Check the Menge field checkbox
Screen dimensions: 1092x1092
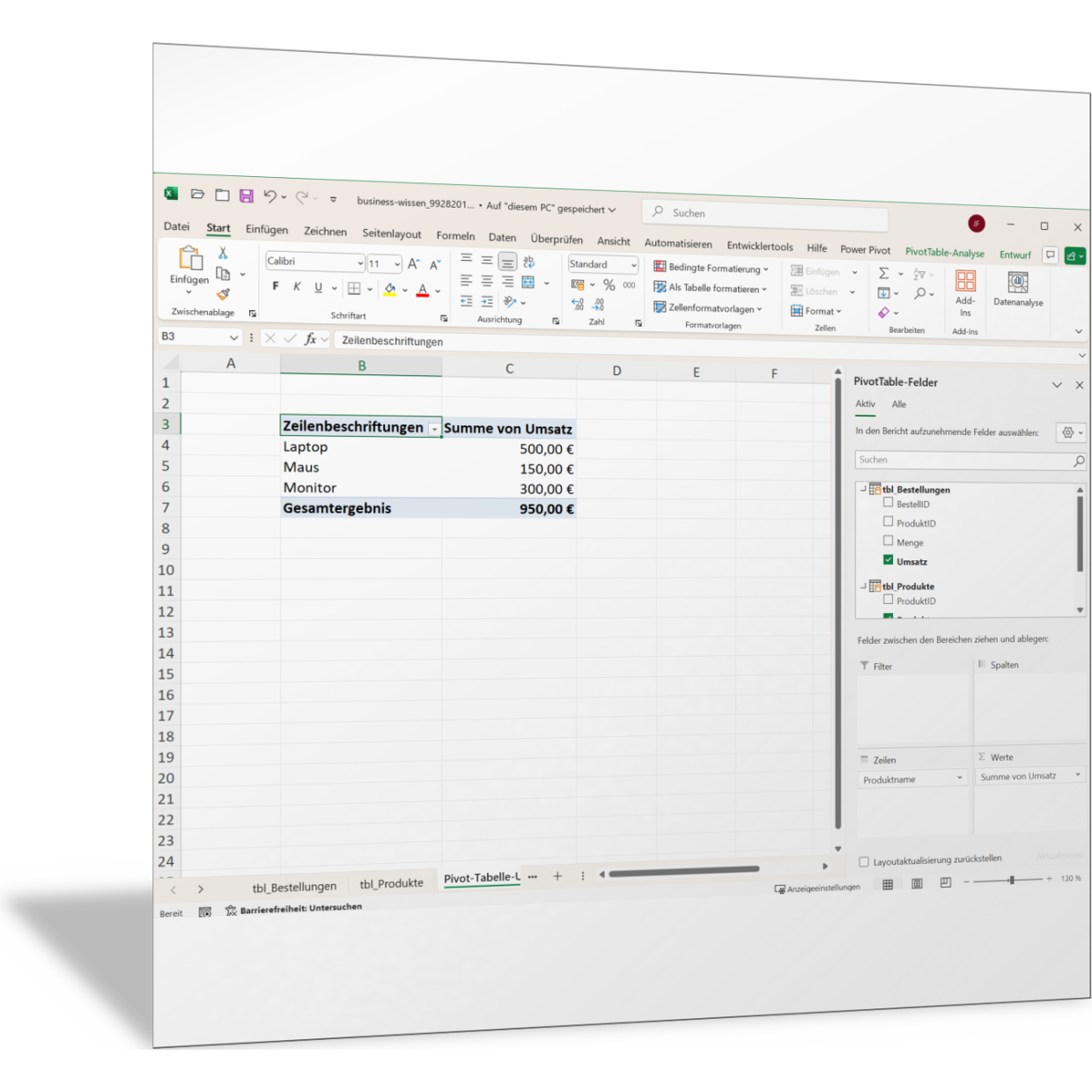(889, 541)
